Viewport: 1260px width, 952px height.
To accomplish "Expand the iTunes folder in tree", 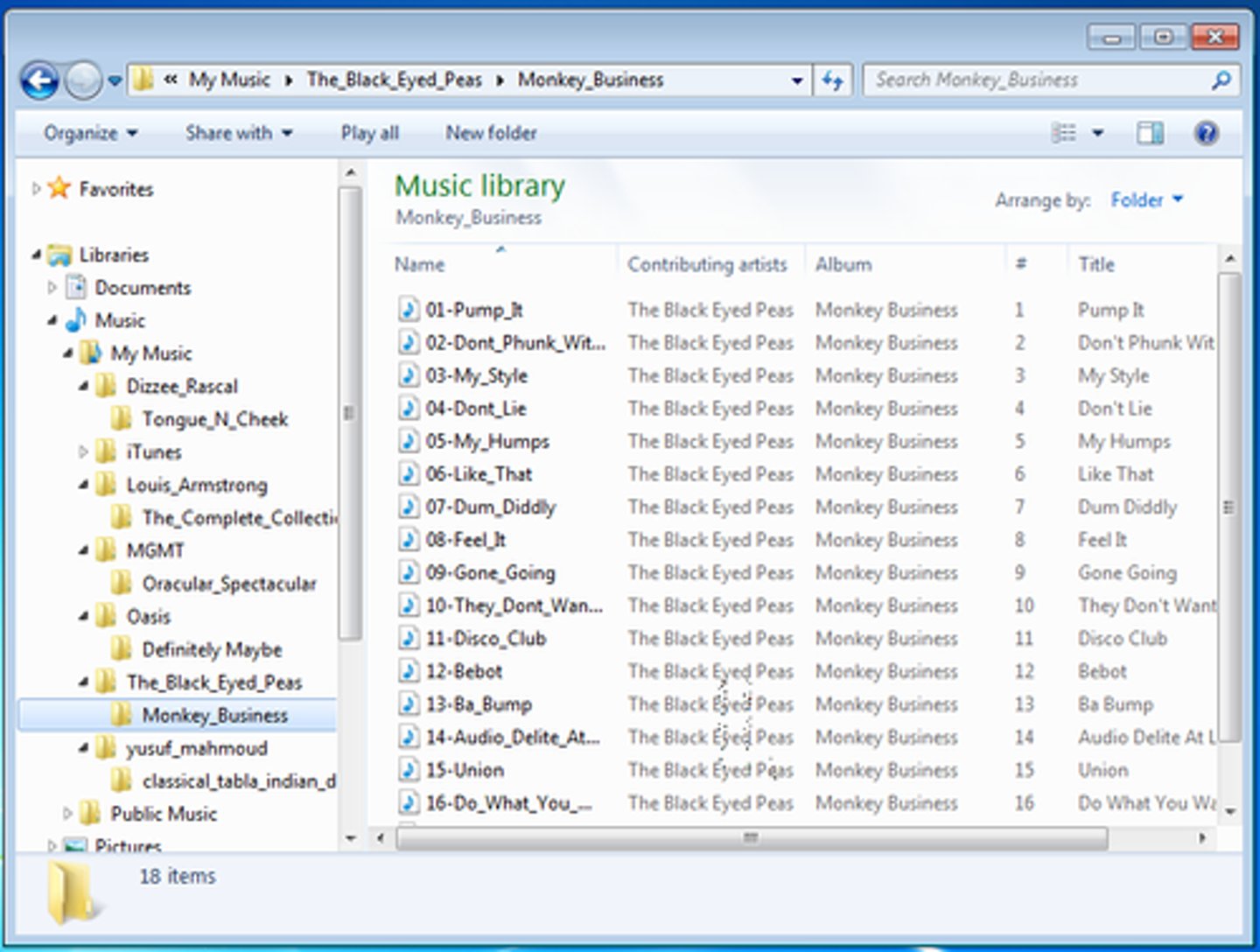I will [83, 452].
